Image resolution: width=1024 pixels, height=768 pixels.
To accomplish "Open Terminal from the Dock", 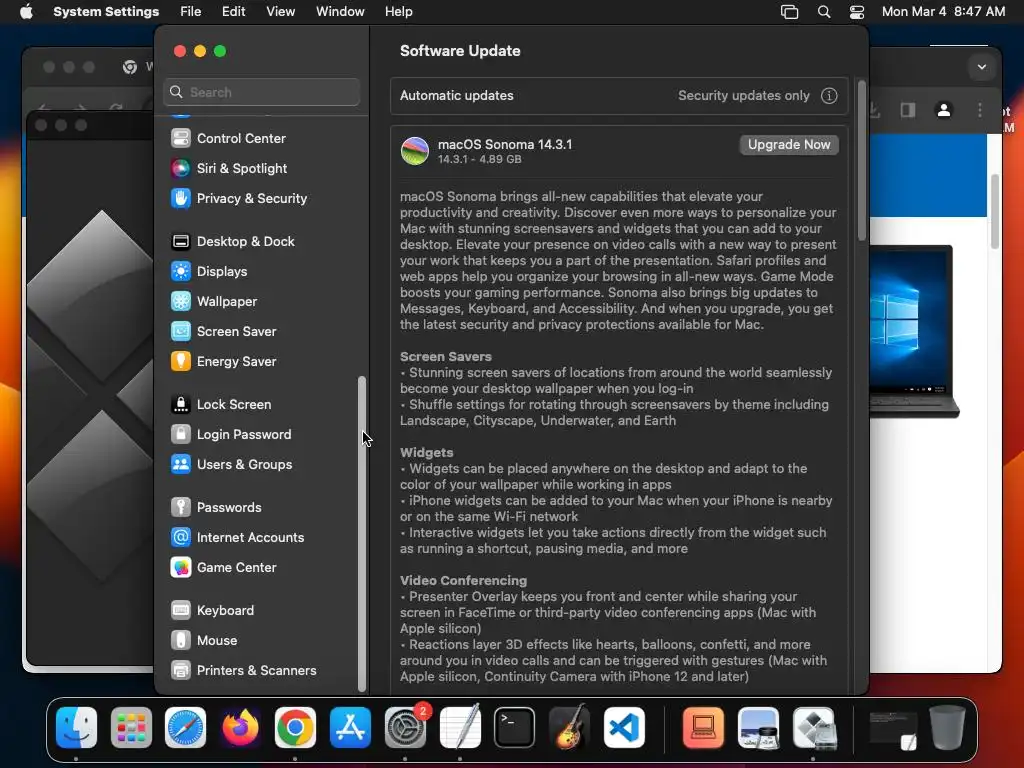I will point(515,728).
